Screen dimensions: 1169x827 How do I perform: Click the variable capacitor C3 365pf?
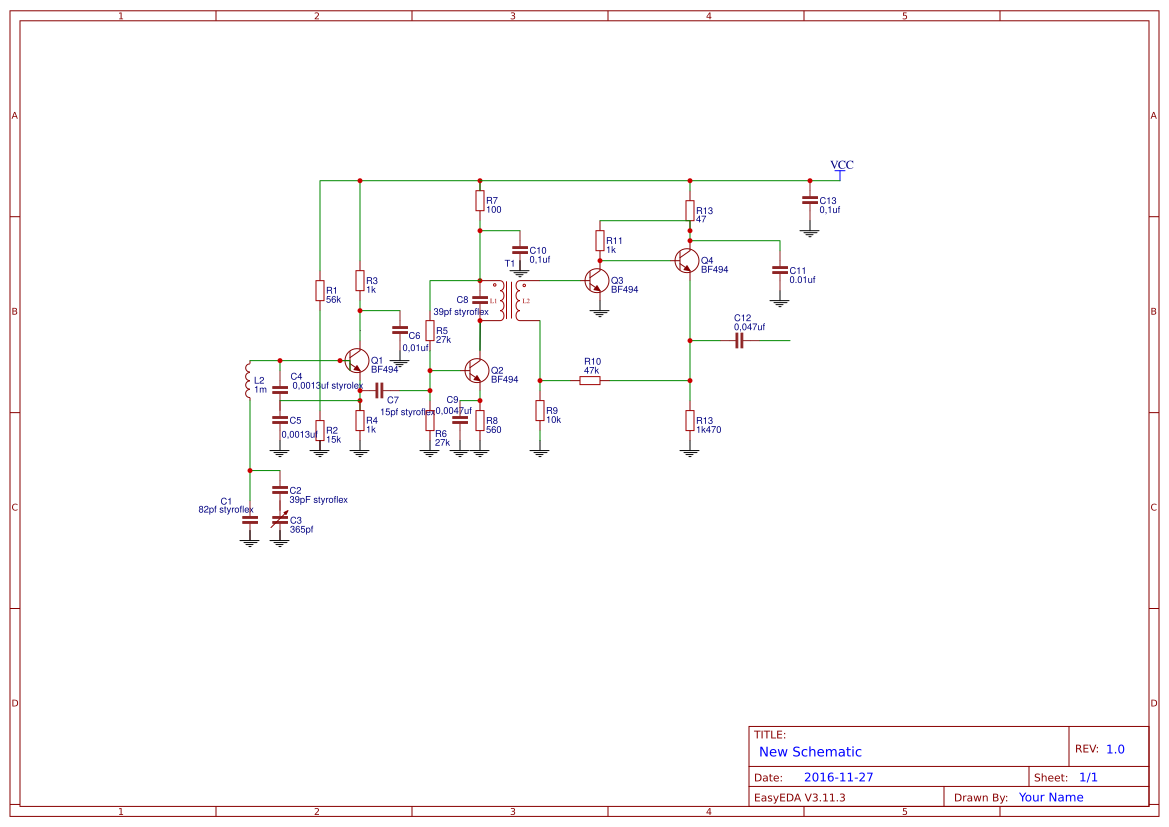[279, 521]
